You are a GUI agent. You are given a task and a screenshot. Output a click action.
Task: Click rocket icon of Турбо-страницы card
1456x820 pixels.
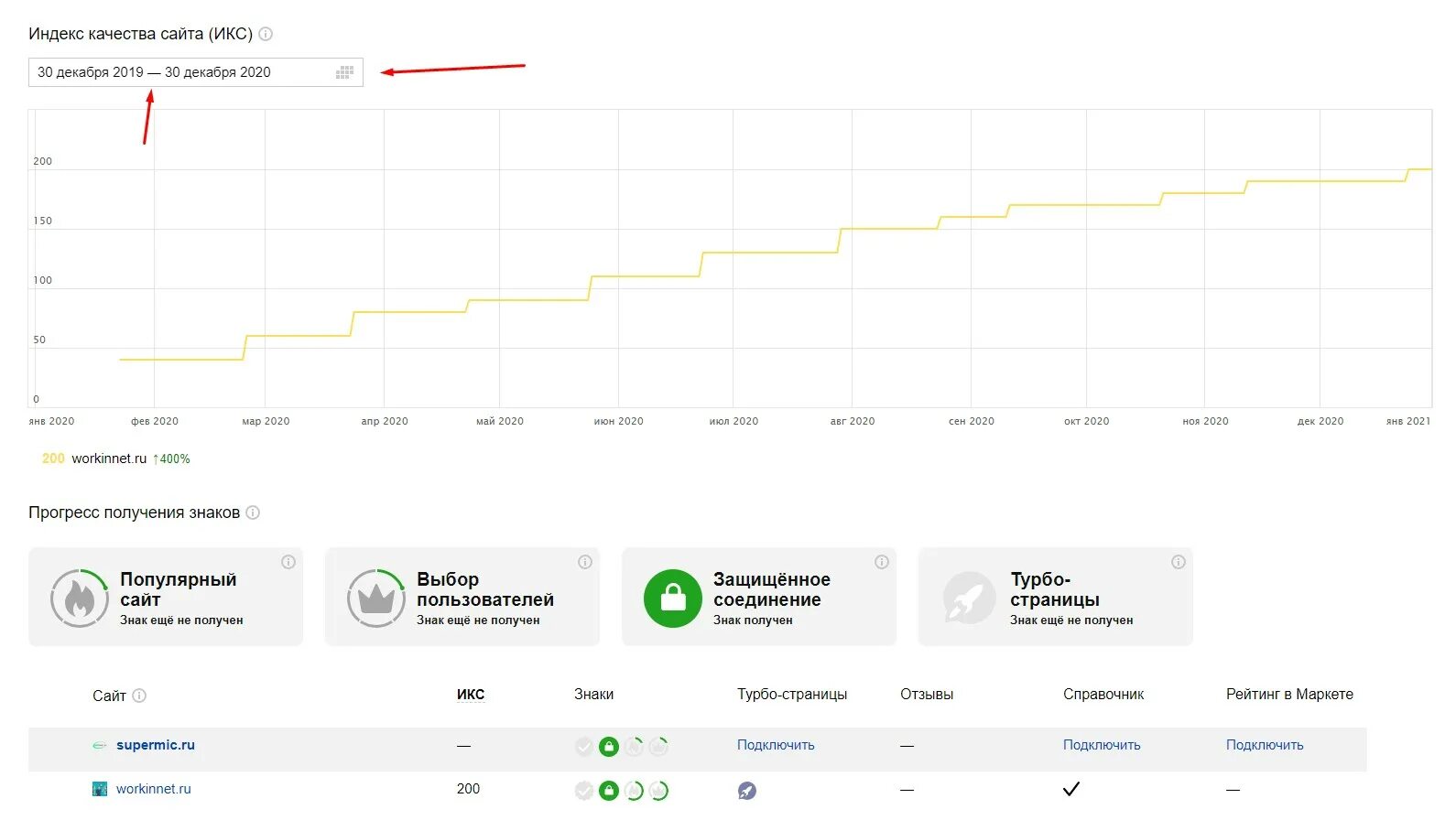(x=970, y=599)
